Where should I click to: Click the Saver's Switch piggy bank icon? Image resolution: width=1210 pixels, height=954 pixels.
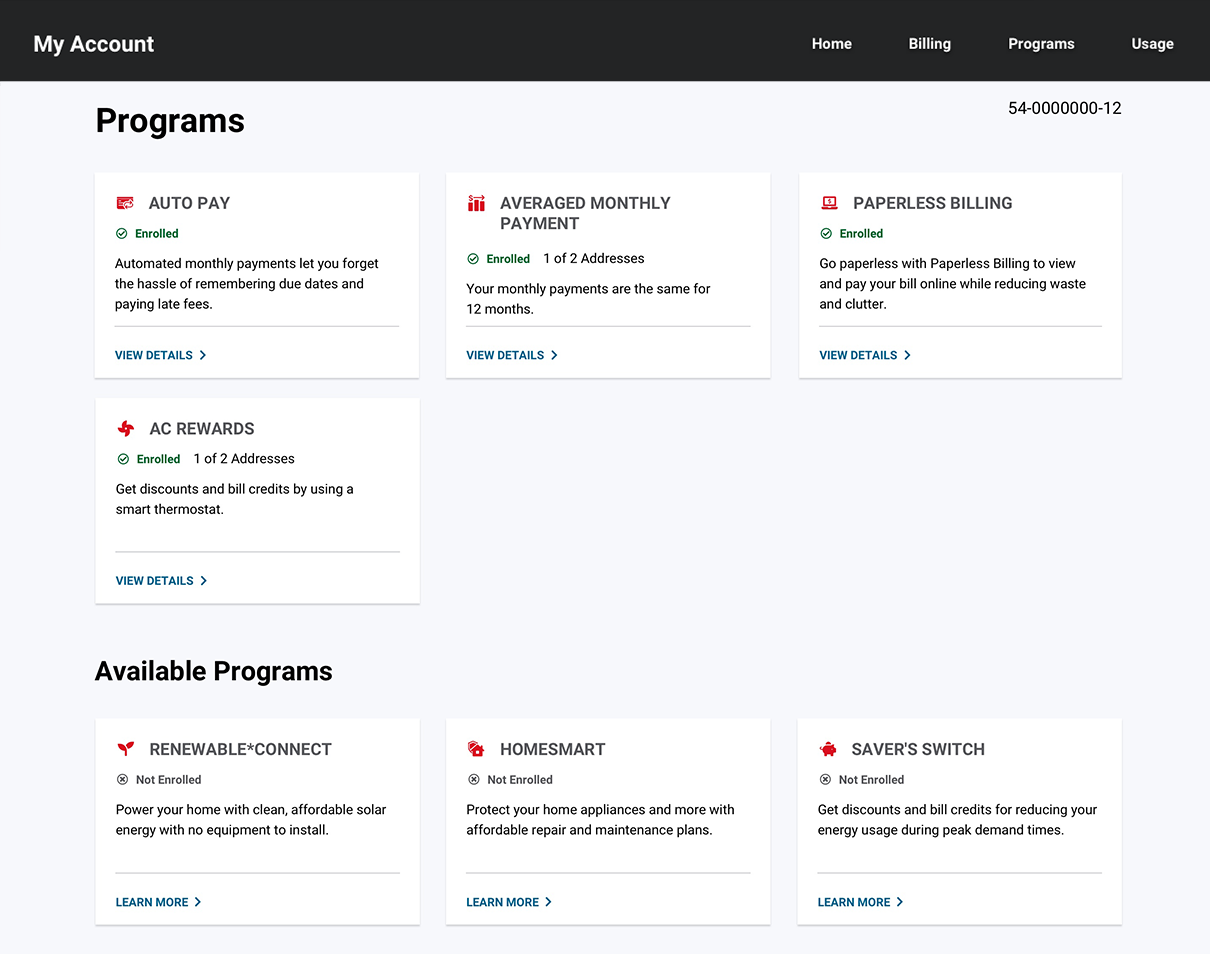(828, 749)
